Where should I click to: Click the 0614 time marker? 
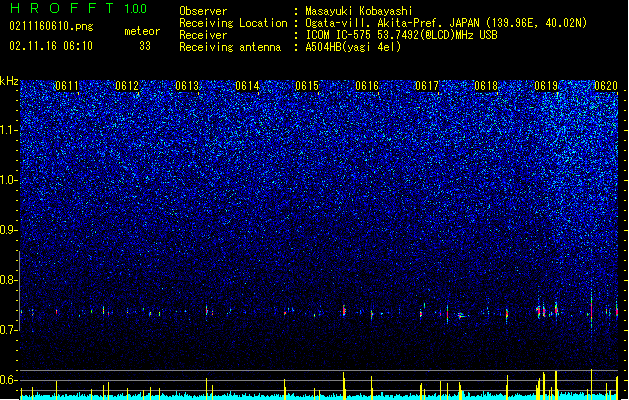pos(247,86)
